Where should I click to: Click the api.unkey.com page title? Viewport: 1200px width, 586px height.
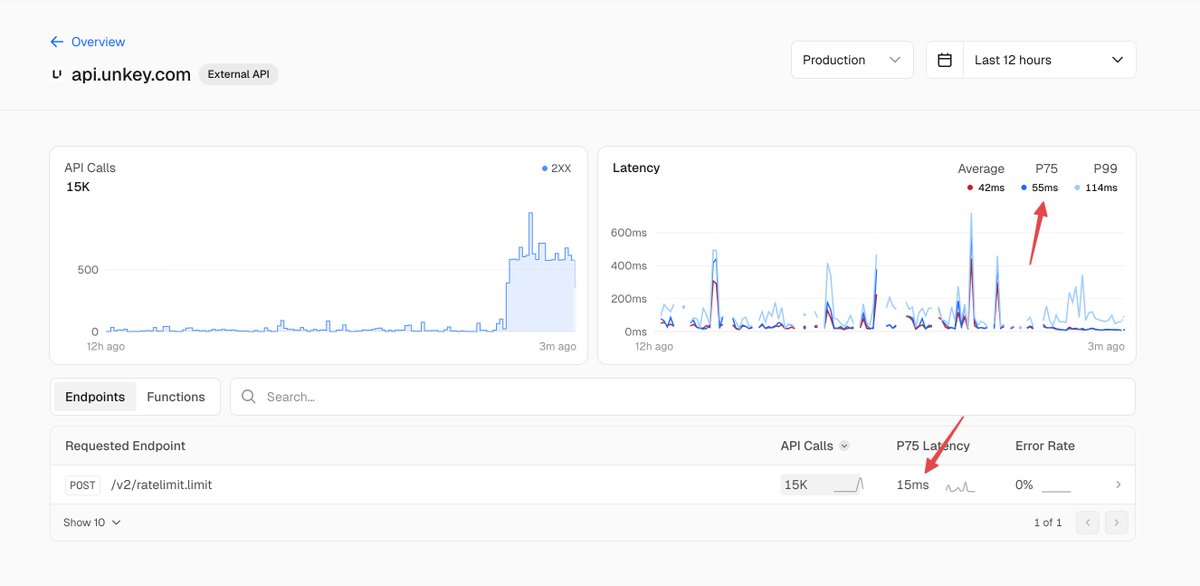(131, 74)
